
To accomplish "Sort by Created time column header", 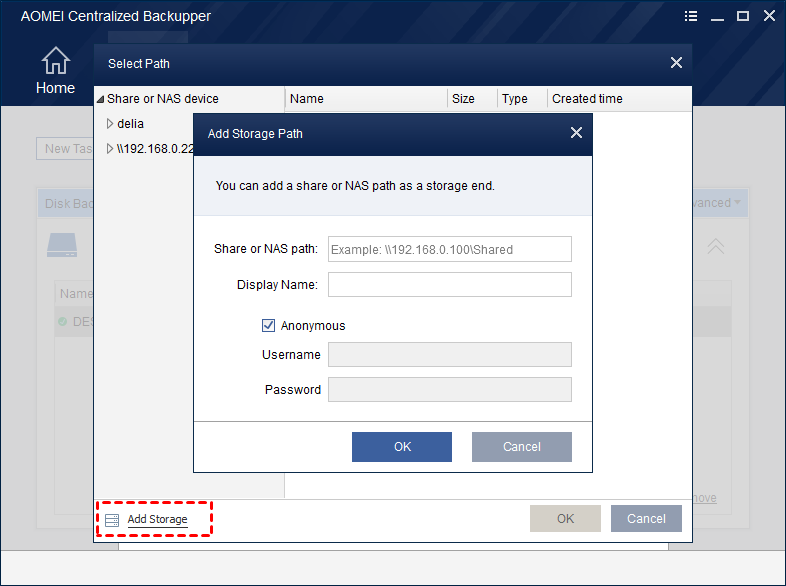I will pos(620,99).
